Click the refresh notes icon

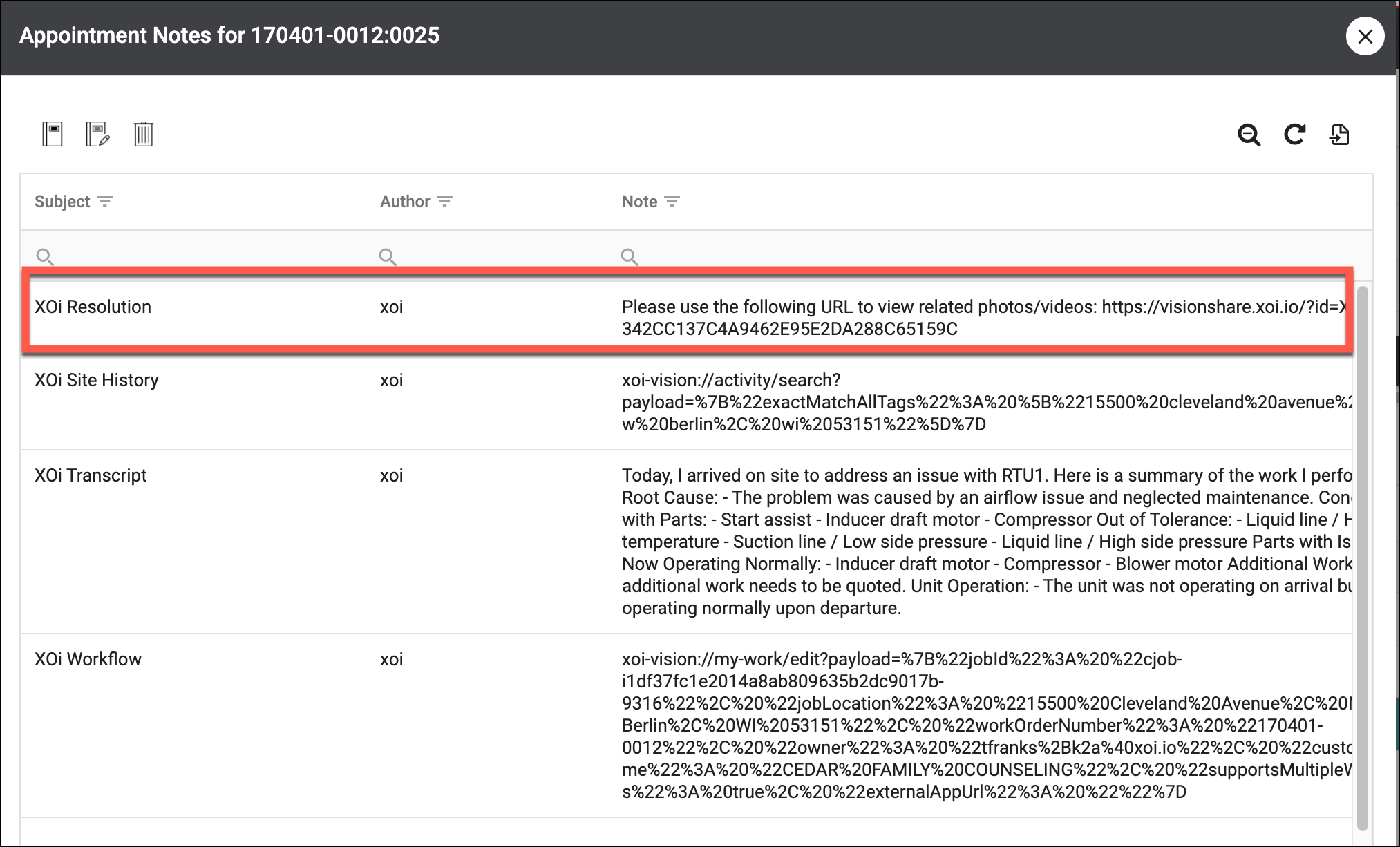tap(1294, 134)
